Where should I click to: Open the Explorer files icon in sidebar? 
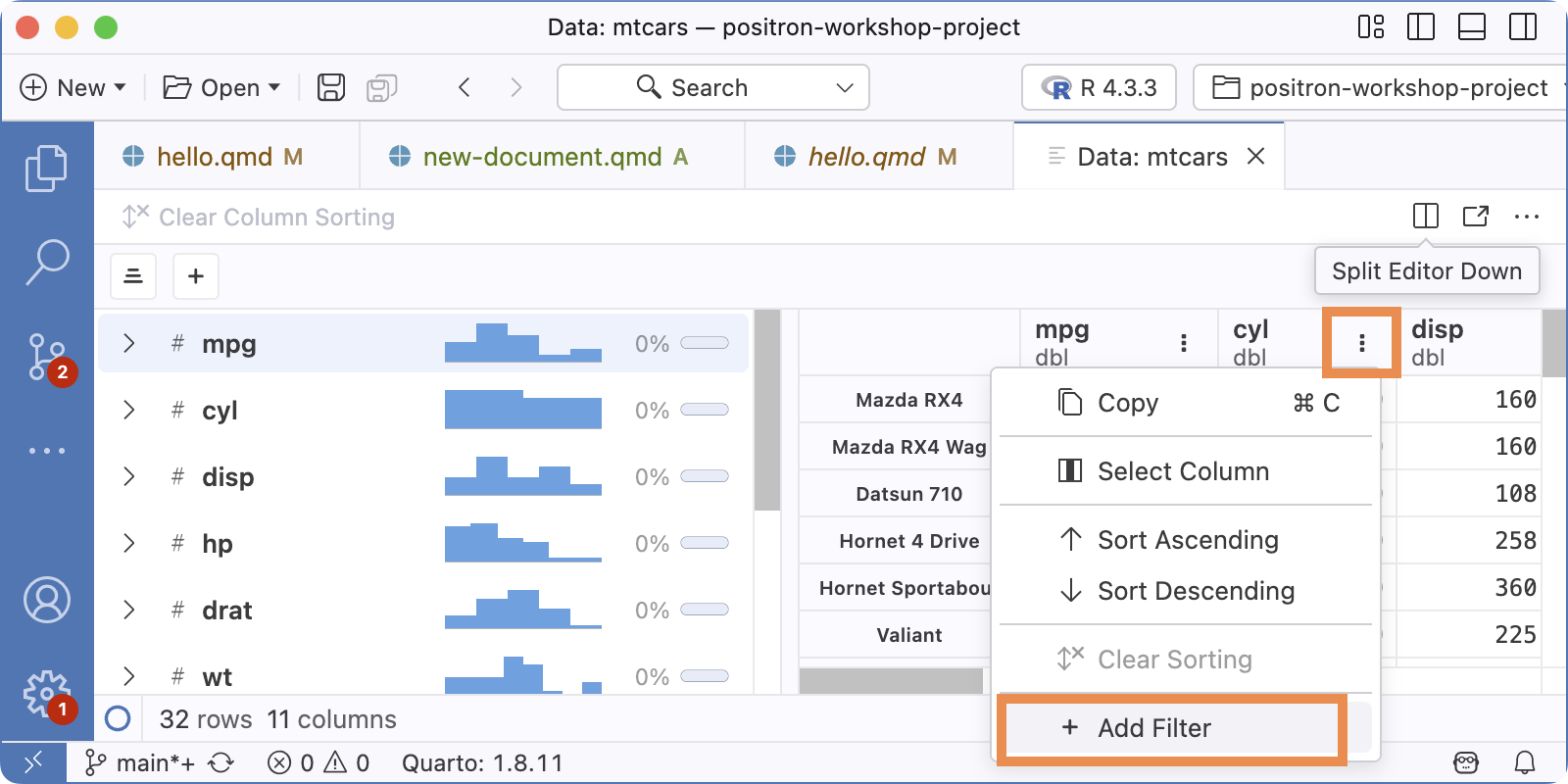pyautogui.click(x=46, y=169)
